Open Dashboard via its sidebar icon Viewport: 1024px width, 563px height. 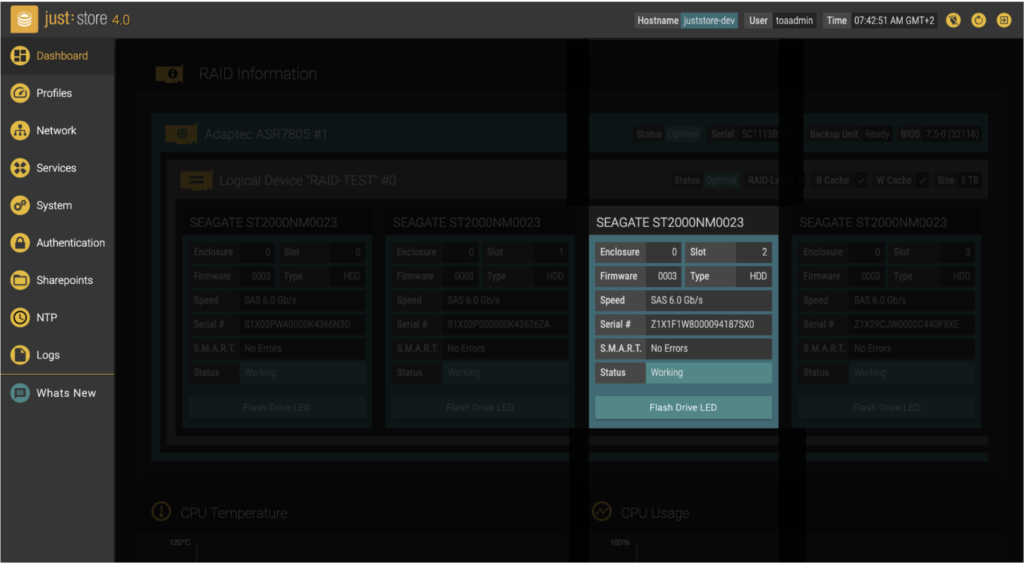point(21,56)
